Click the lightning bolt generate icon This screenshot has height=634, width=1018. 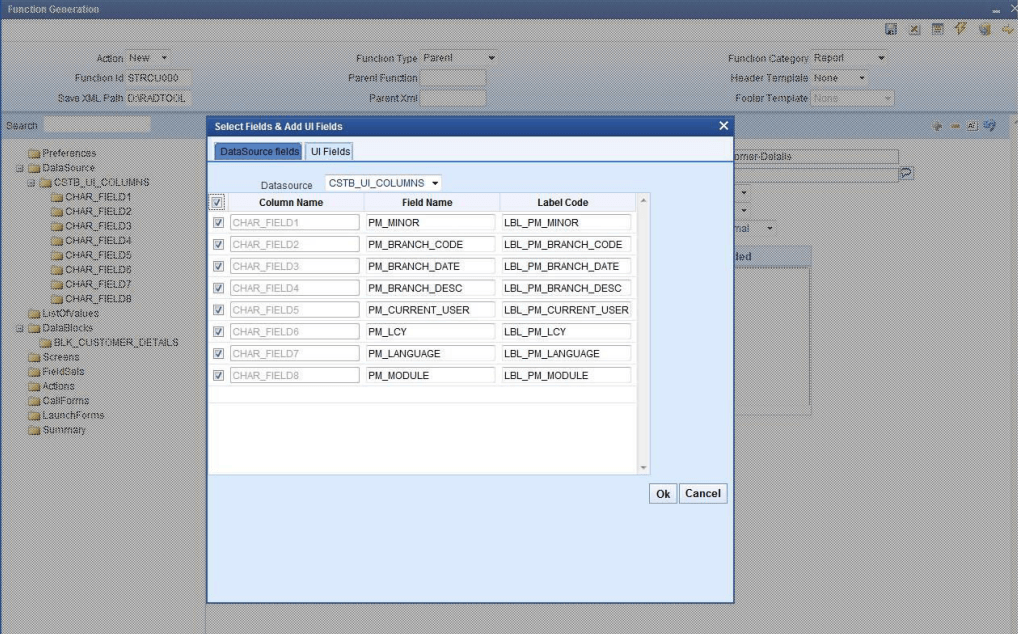[x=960, y=29]
